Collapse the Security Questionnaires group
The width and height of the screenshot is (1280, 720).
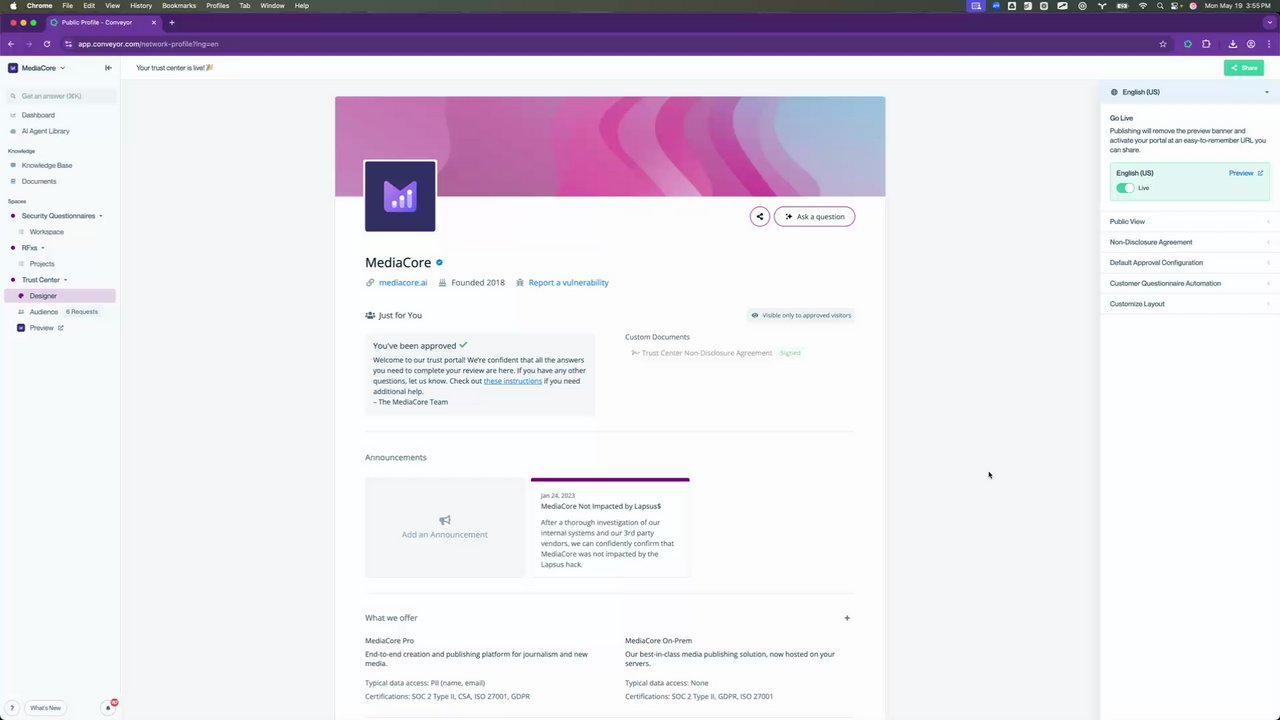click(x=100, y=216)
